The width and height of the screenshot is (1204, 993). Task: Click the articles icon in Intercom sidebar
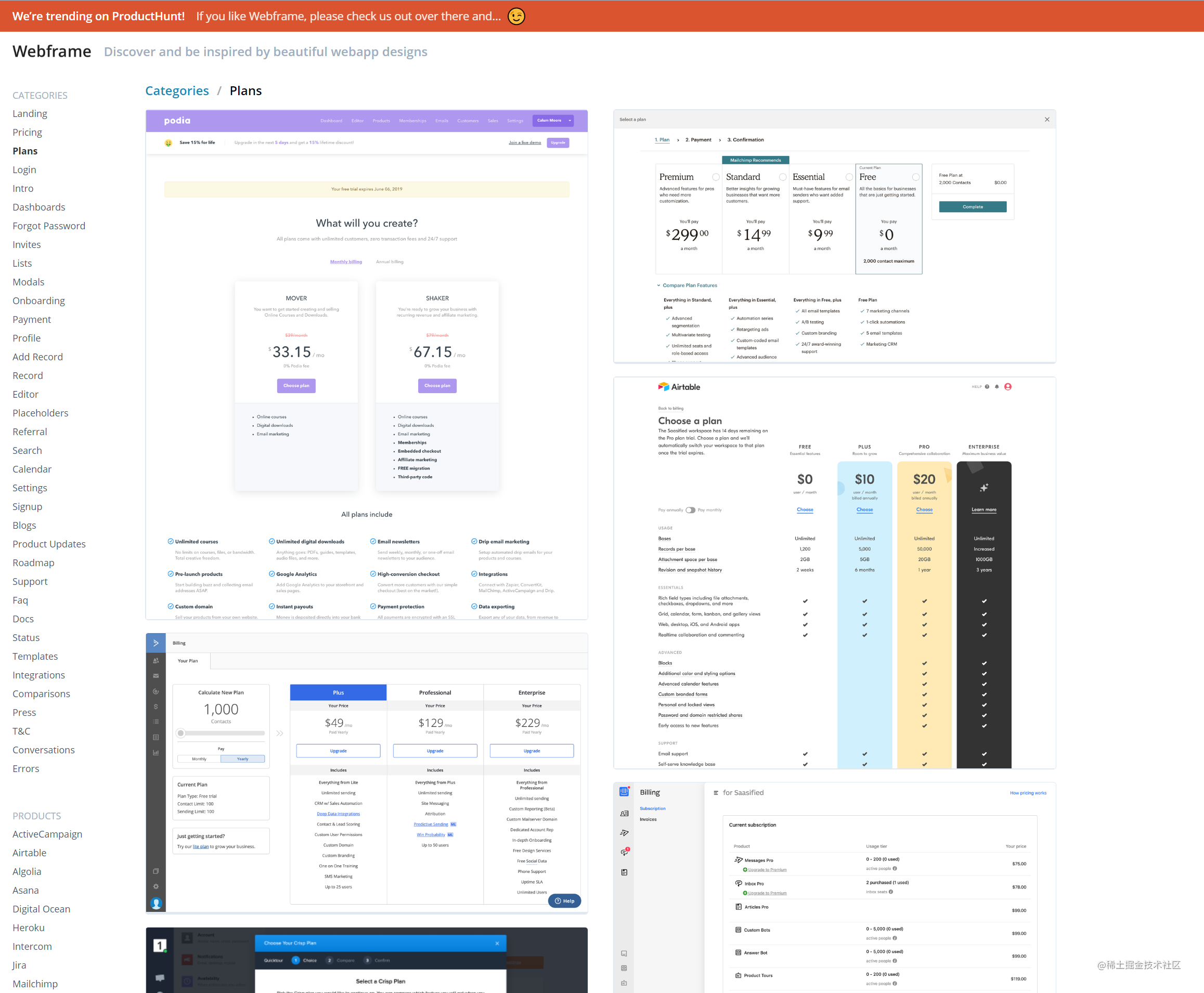point(624,872)
